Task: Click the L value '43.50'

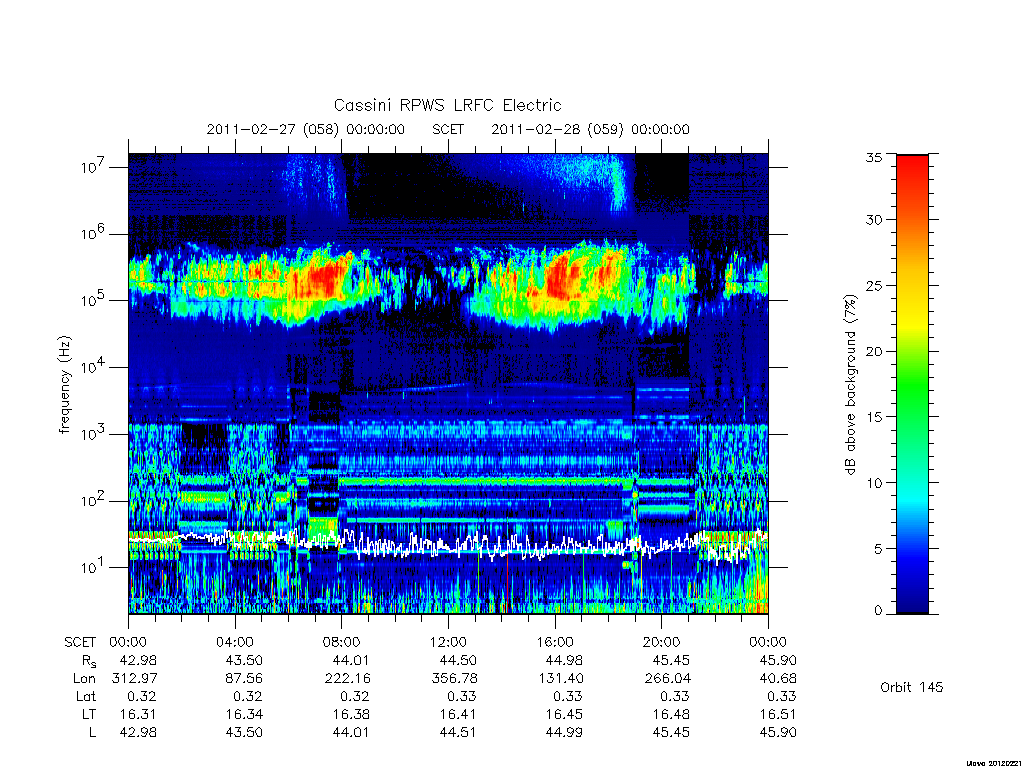Action: 244,733
